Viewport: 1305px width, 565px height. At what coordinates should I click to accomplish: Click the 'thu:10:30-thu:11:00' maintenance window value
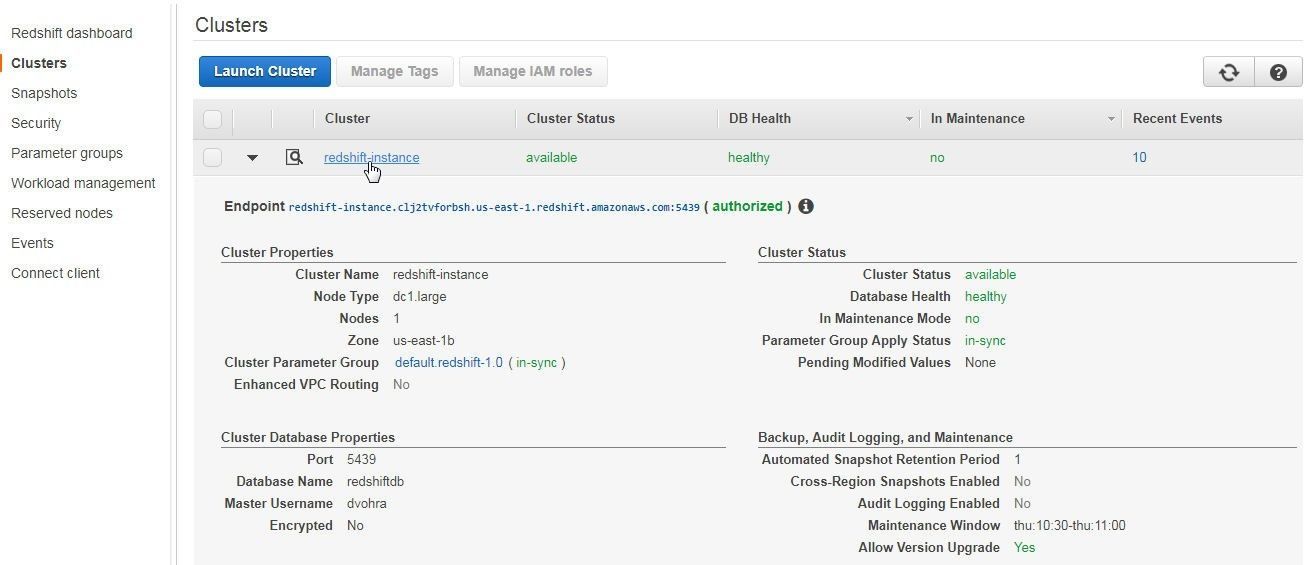(x=1069, y=525)
